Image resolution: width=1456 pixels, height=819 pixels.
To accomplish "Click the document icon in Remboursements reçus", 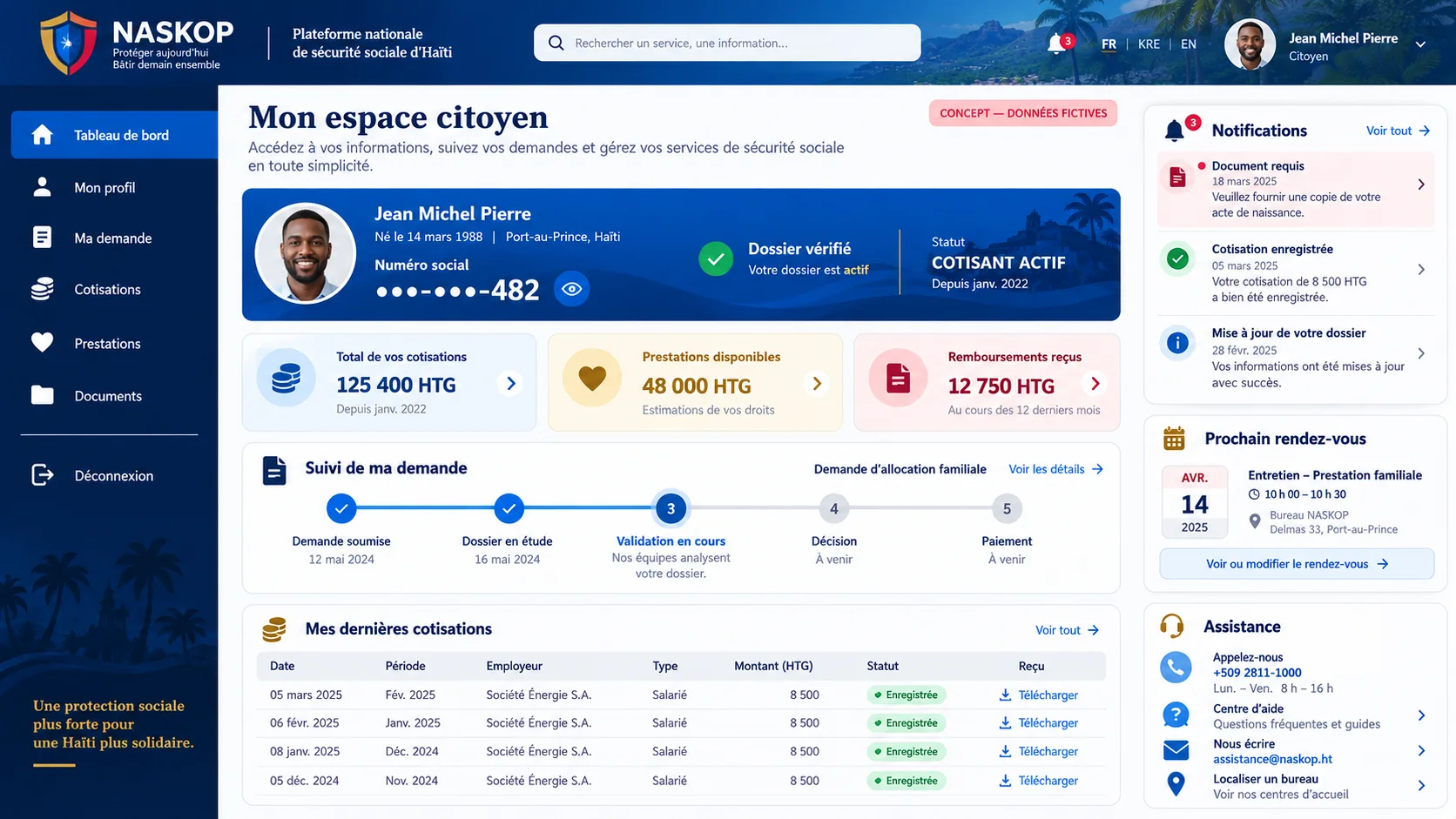I will tap(898, 378).
